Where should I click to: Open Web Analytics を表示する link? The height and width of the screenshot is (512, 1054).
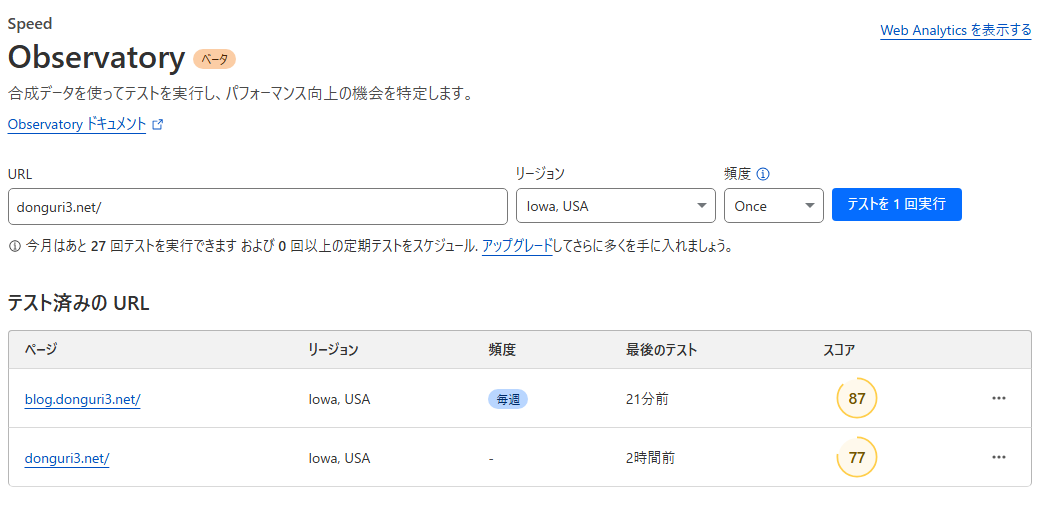[955, 30]
